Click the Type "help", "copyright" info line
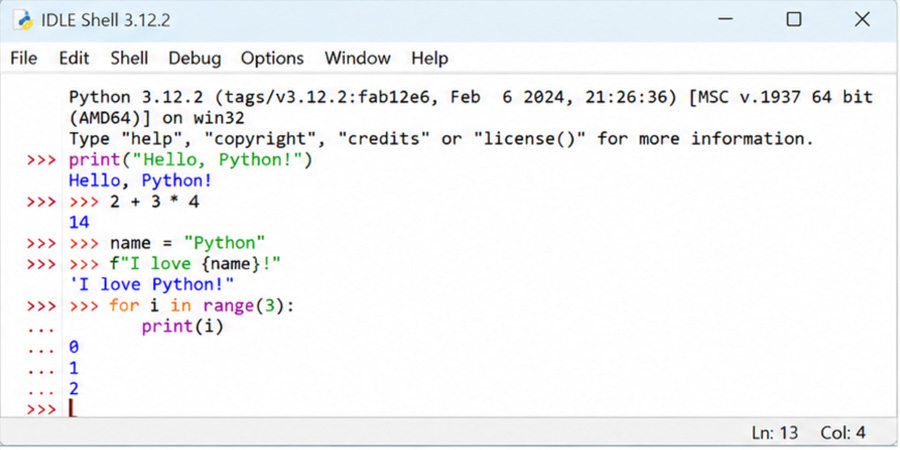 tap(441, 139)
